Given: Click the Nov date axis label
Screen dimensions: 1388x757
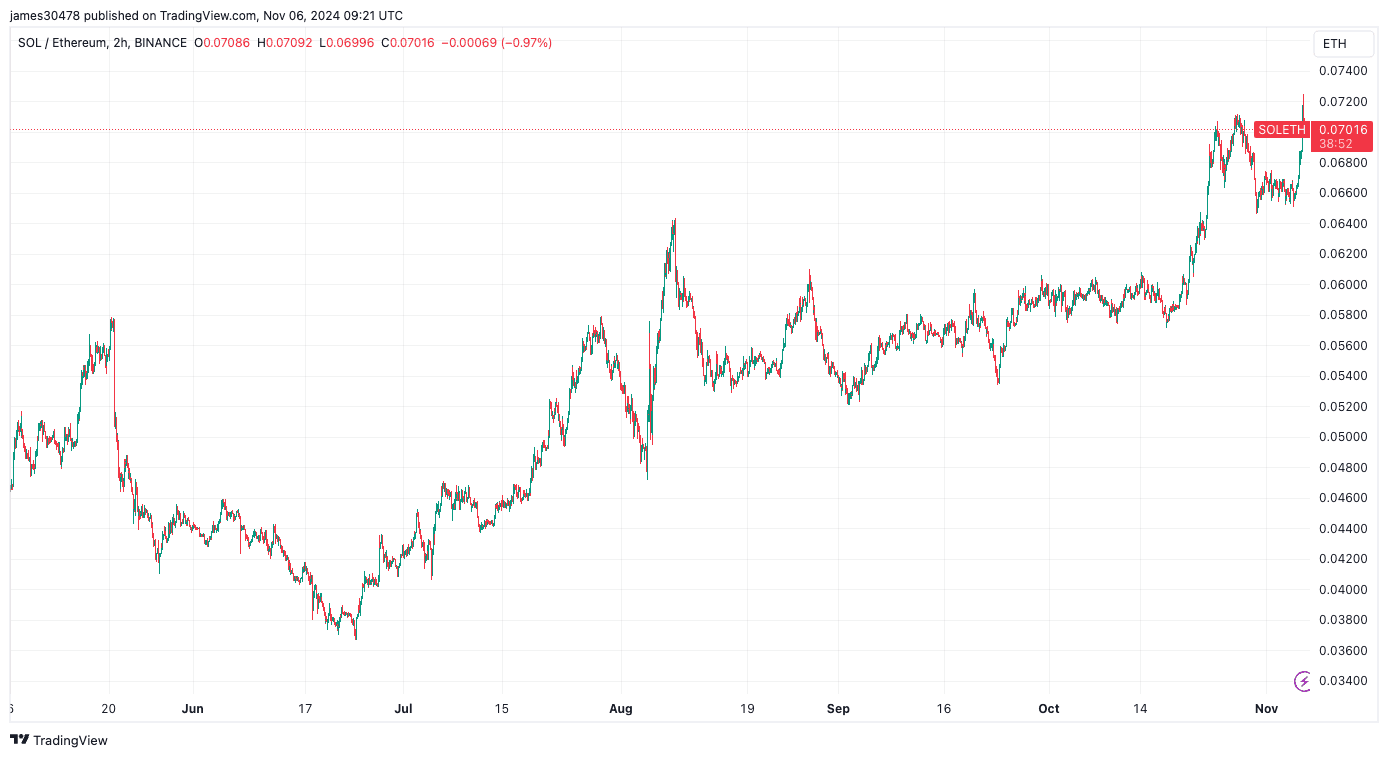Looking at the screenshot, I should [x=1267, y=709].
